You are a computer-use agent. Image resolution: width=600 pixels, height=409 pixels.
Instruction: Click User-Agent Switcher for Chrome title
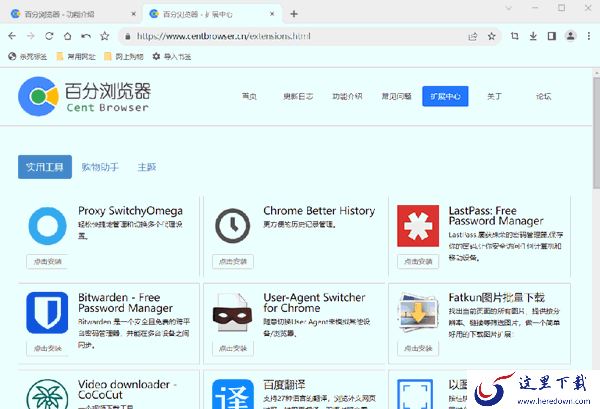[314, 303]
